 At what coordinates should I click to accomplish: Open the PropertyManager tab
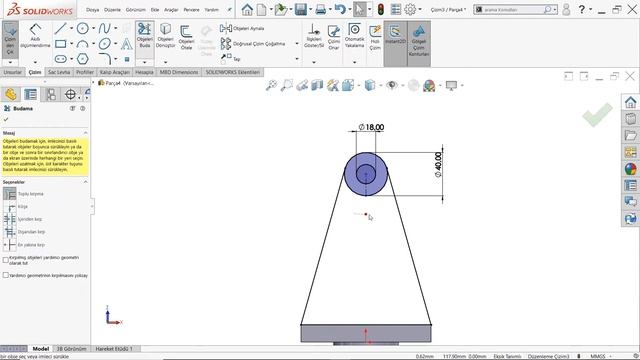click(31, 94)
